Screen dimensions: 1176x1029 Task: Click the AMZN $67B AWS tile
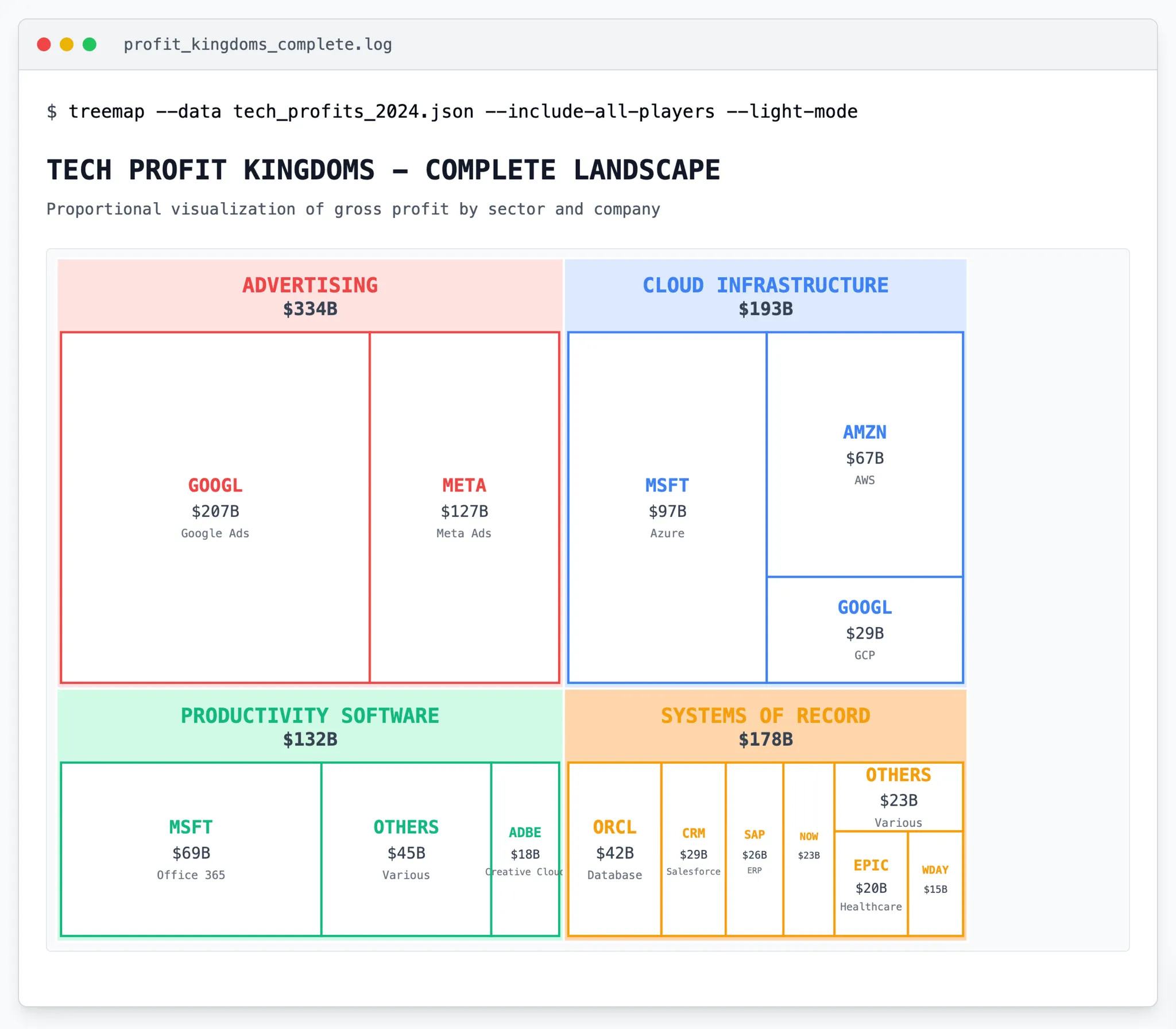click(x=864, y=454)
